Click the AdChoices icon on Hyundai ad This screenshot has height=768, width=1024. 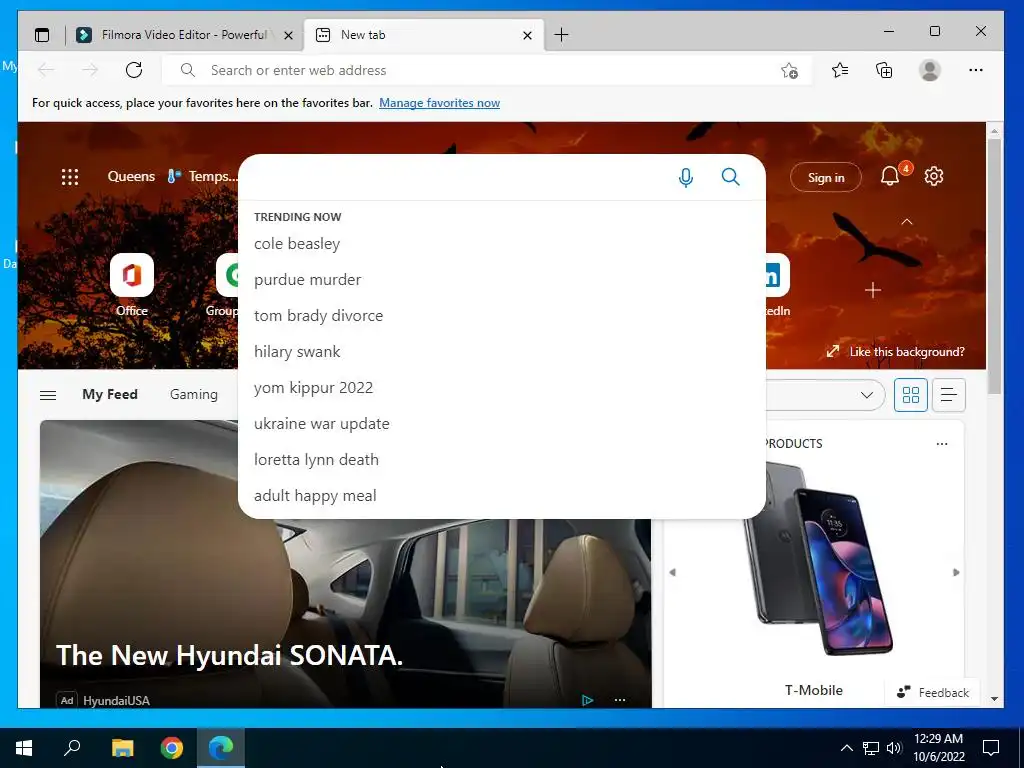[x=587, y=700]
